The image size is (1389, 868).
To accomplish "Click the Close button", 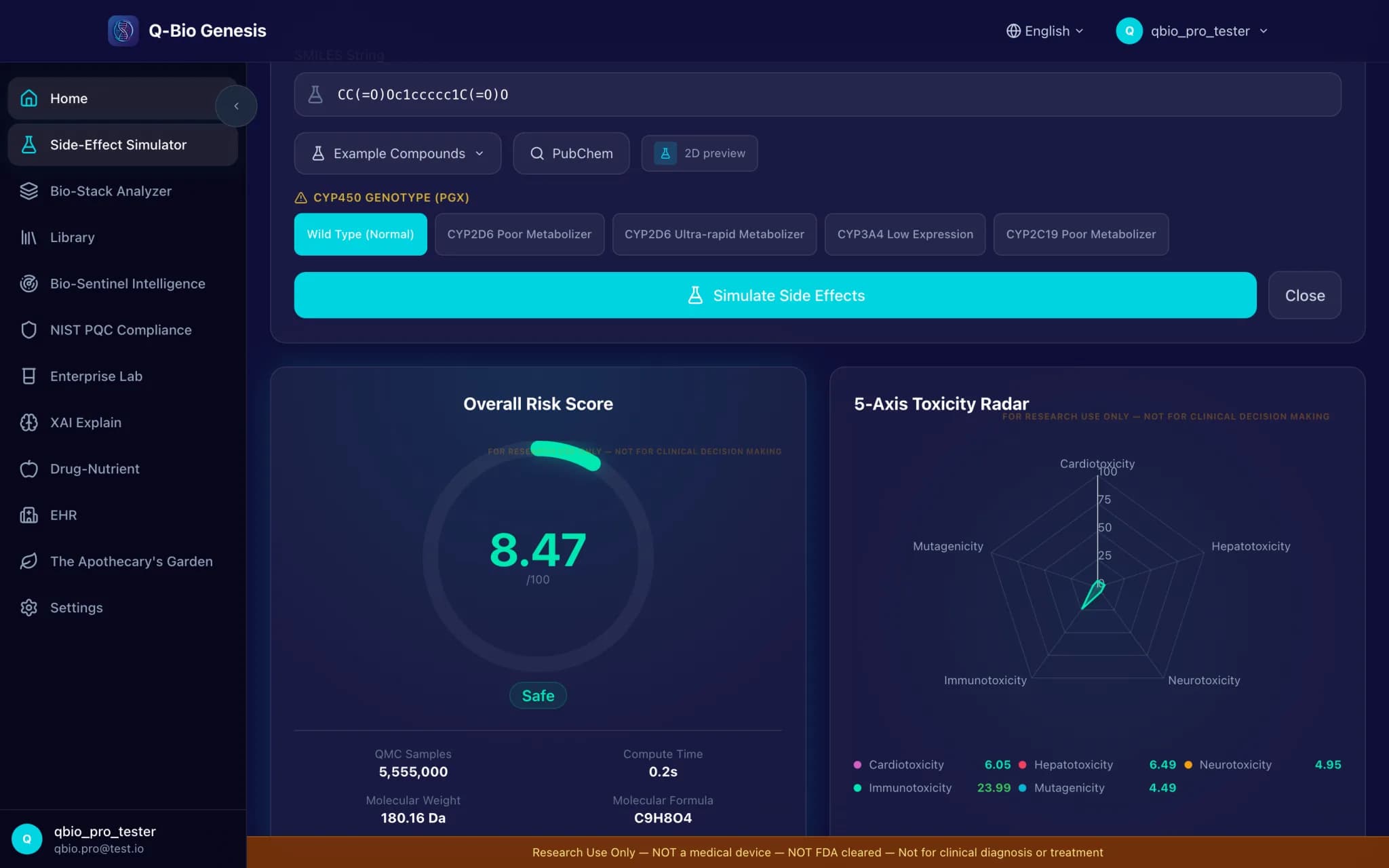I will pos(1304,295).
